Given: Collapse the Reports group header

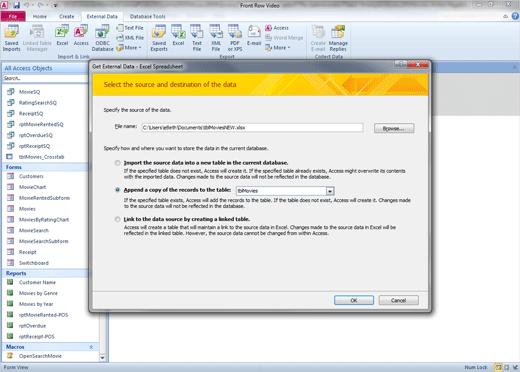Looking at the screenshot, I should pos(46,273).
